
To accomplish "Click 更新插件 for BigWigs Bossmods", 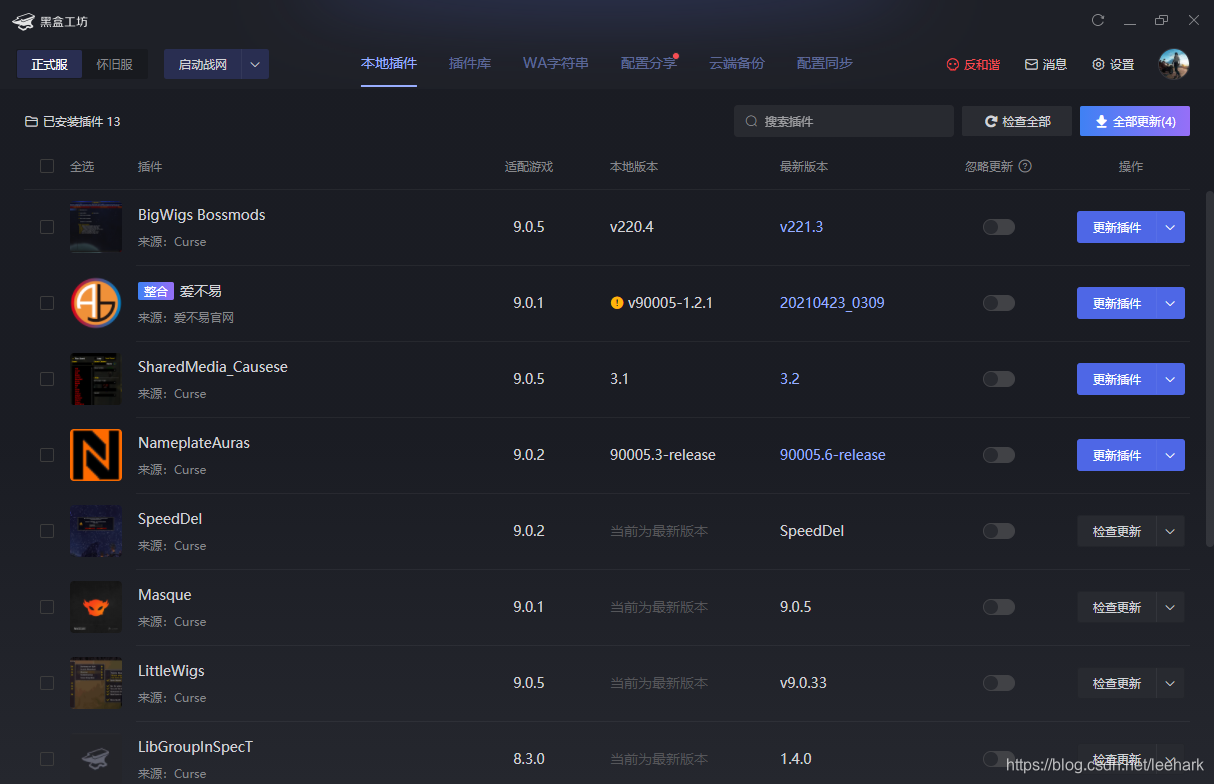I will pyautogui.click(x=1117, y=227).
